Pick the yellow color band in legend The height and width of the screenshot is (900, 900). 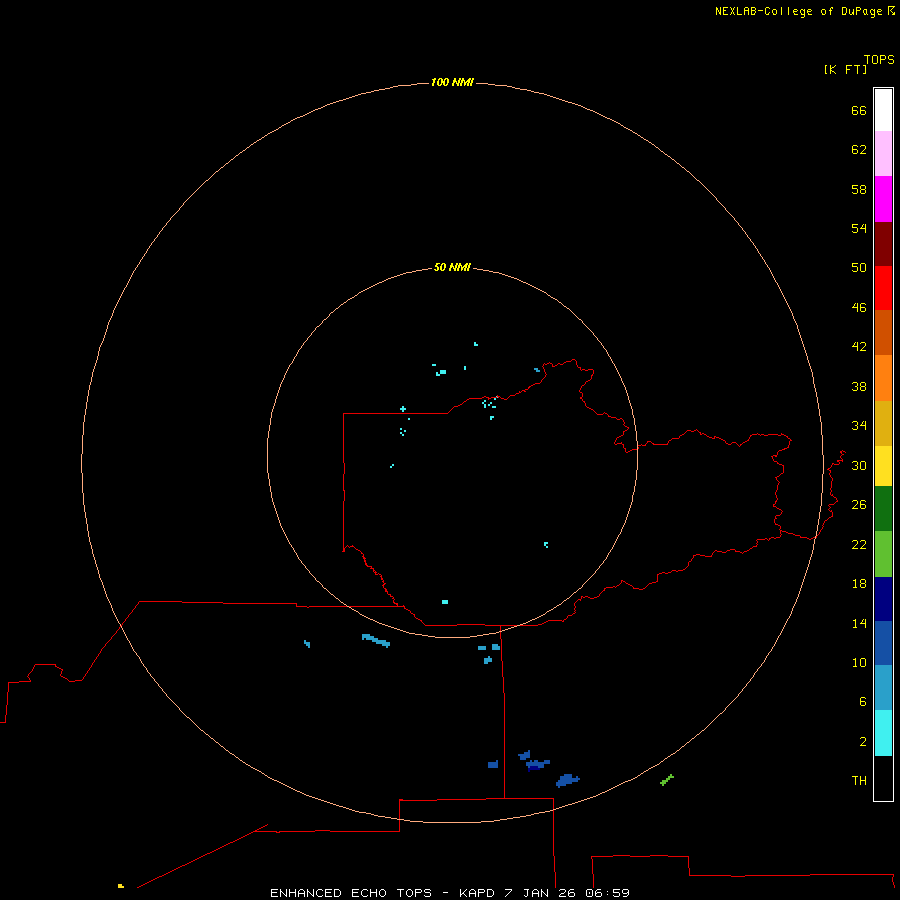(883, 465)
